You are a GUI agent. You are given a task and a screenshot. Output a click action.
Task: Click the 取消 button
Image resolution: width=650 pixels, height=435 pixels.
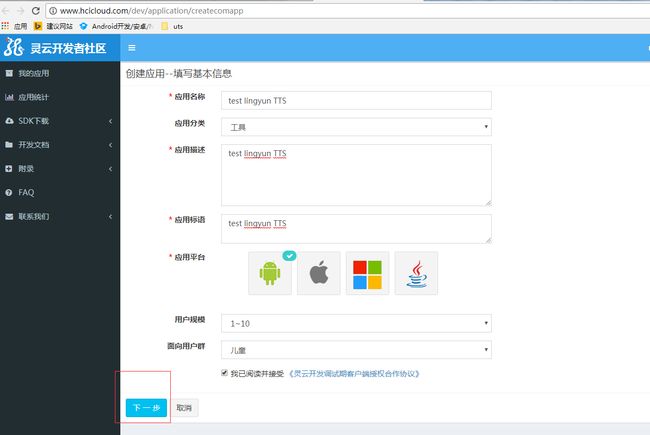pyautogui.click(x=184, y=408)
